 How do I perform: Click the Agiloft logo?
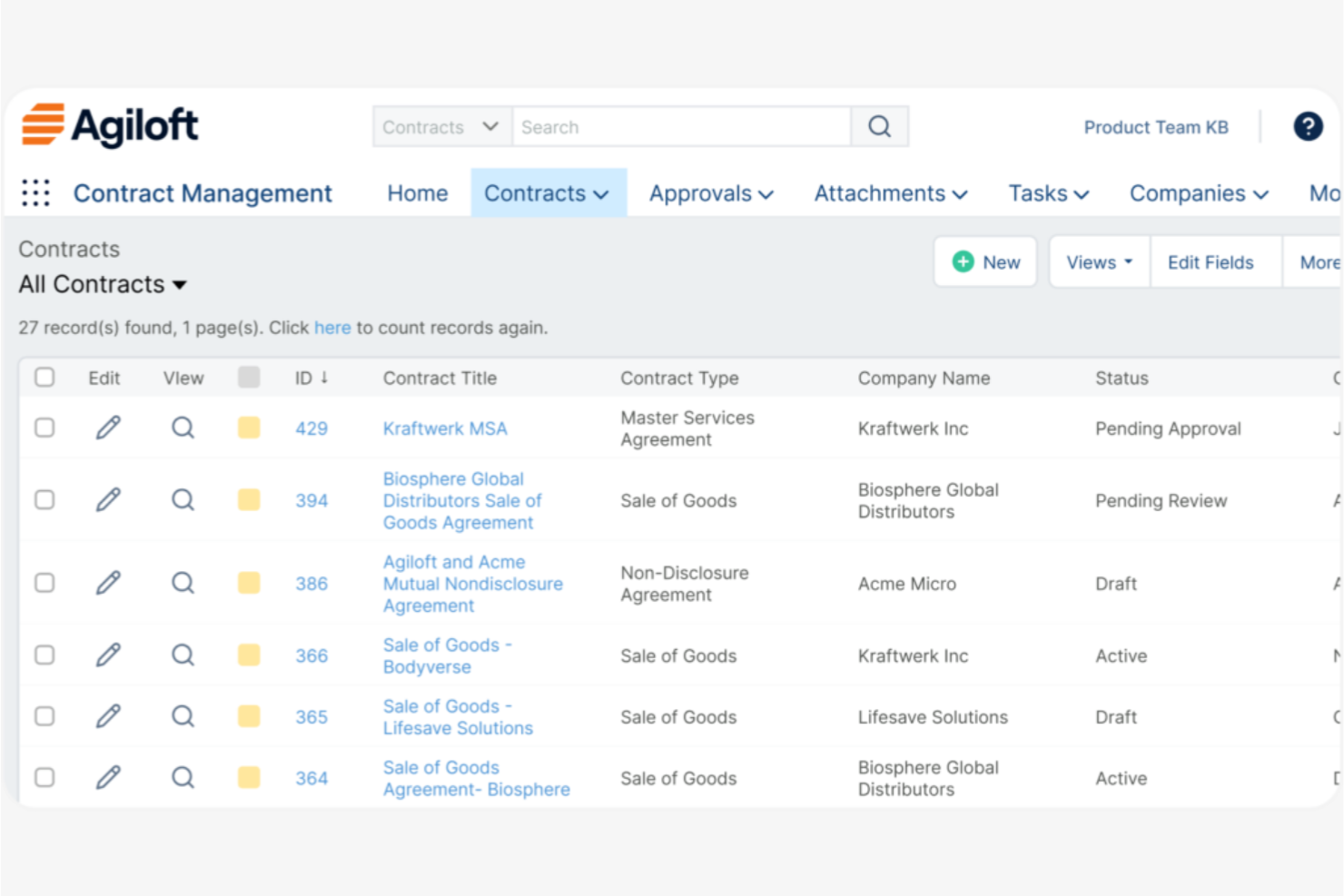point(110,125)
